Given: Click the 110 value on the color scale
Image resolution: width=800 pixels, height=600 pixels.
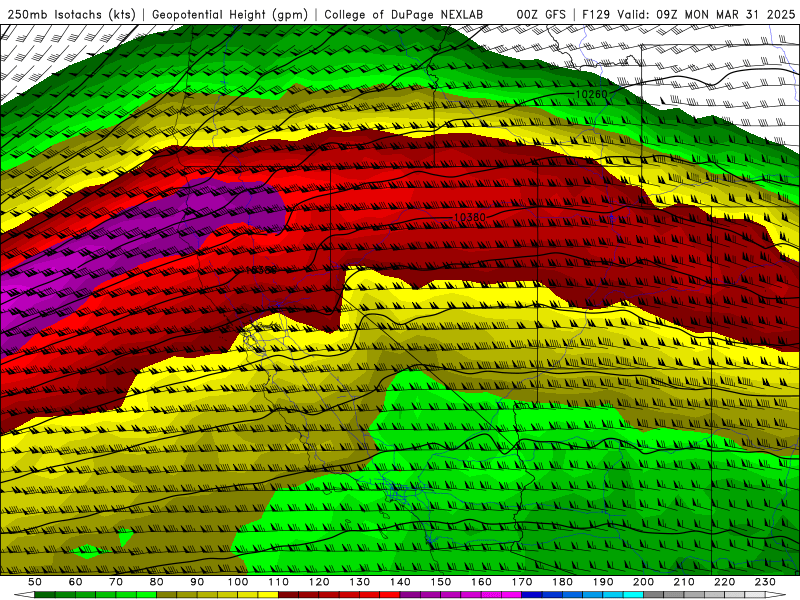Looking at the screenshot, I should click(x=279, y=582).
